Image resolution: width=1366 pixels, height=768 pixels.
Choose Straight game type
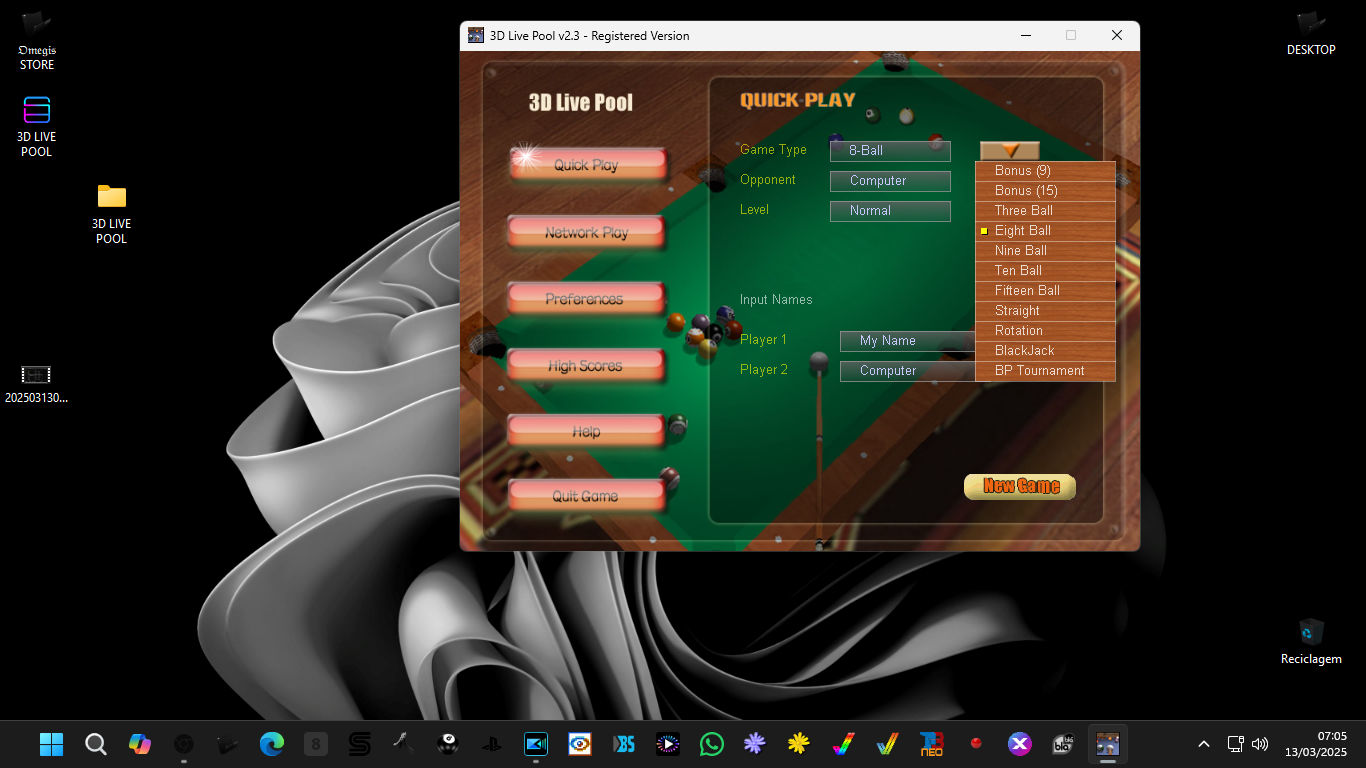tap(1045, 311)
